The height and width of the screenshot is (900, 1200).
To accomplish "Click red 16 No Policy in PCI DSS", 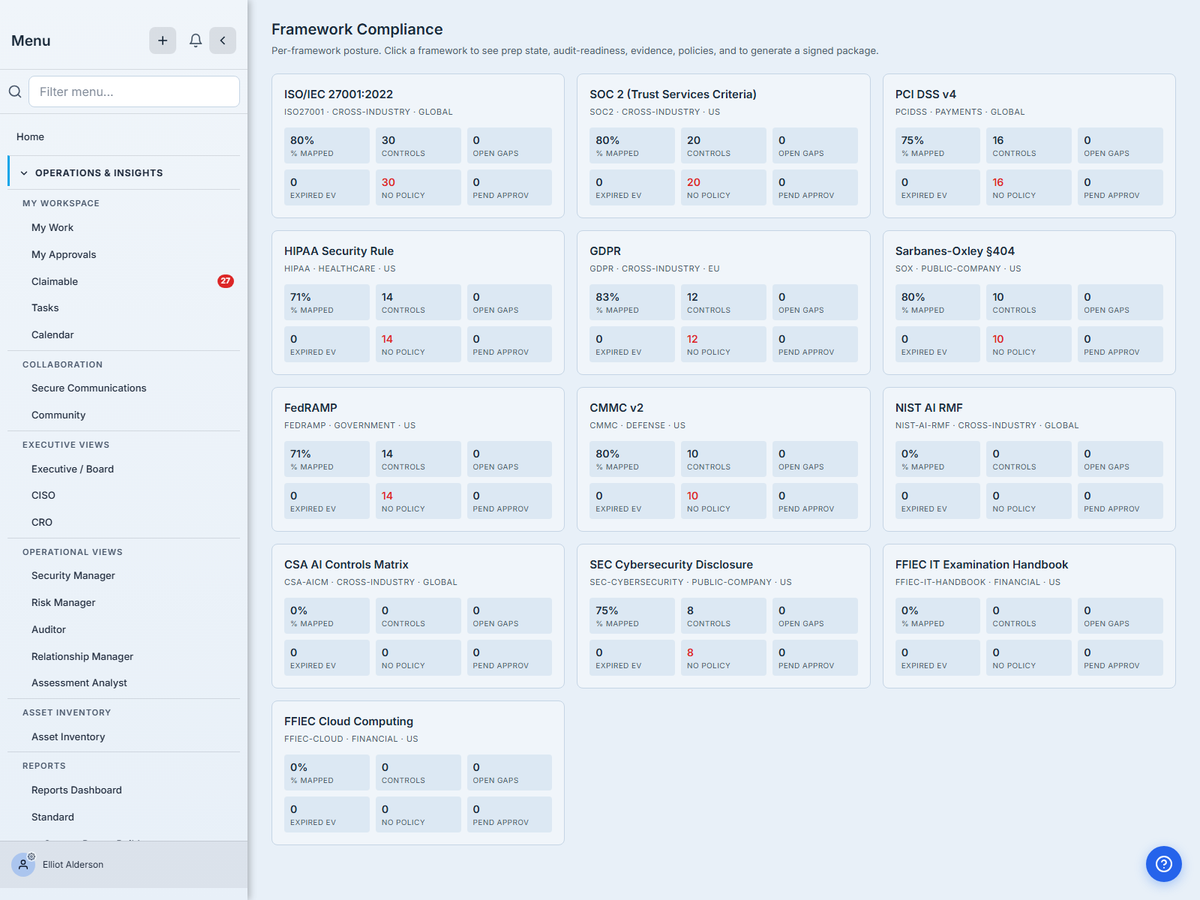I will [1029, 187].
